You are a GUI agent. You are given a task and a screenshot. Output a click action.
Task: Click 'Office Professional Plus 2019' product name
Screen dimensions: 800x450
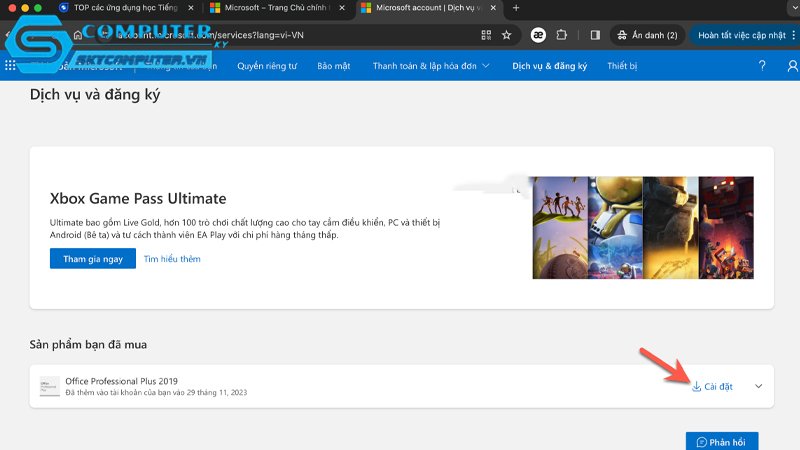(121, 381)
